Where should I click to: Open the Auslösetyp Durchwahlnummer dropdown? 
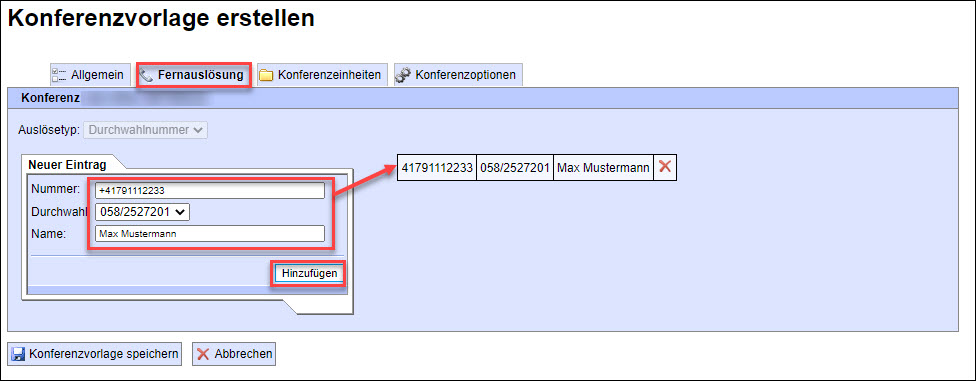[147, 130]
